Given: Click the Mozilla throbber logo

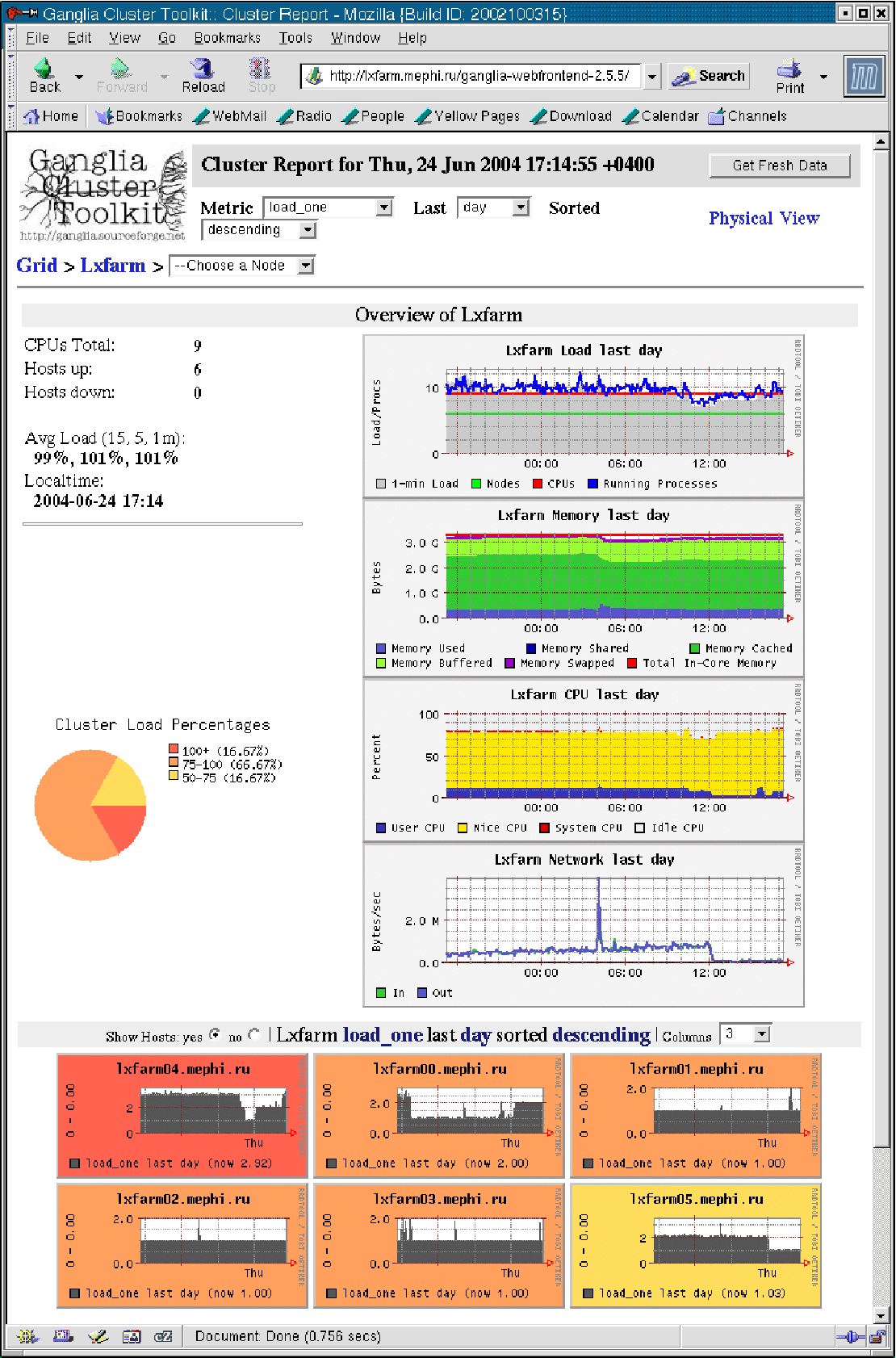Looking at the screenshot, I should (863, 77).
